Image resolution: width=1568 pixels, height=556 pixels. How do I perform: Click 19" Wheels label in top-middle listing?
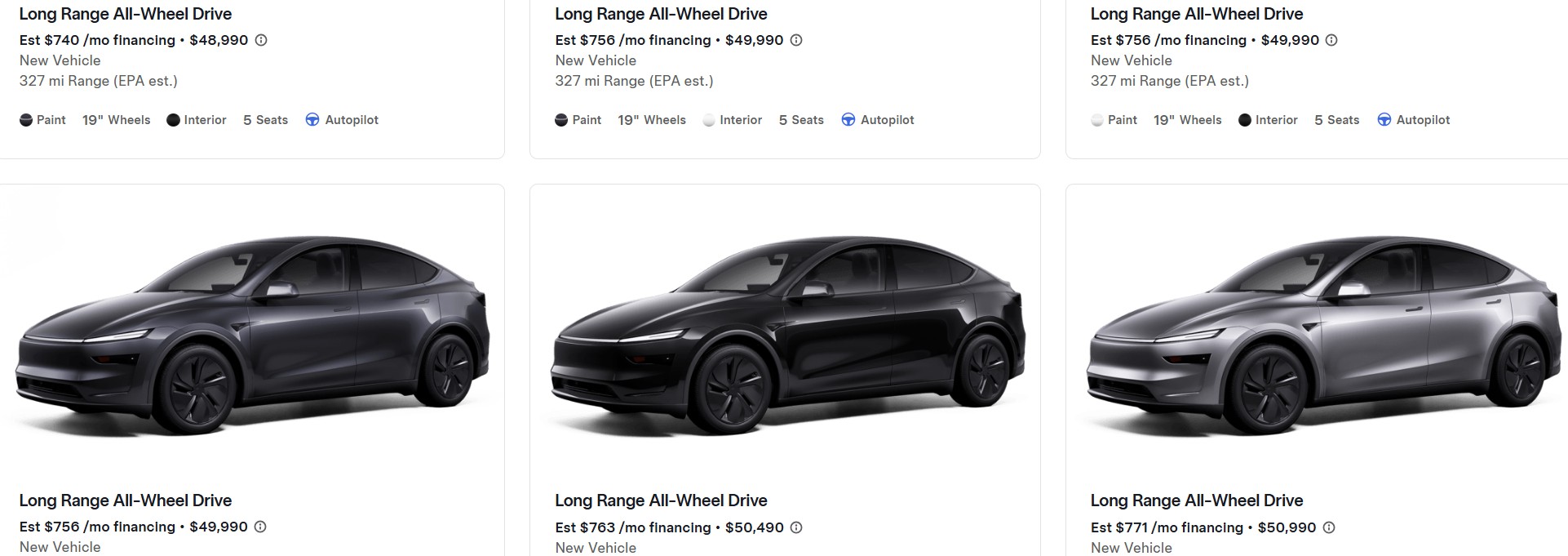[x=652, y=120]
